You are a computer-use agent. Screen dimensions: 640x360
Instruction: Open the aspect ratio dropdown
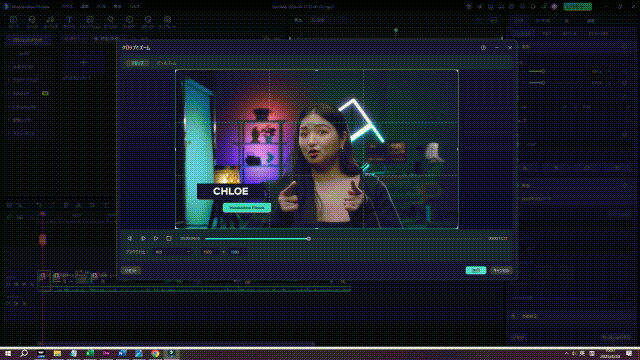[x=172, y=252]
